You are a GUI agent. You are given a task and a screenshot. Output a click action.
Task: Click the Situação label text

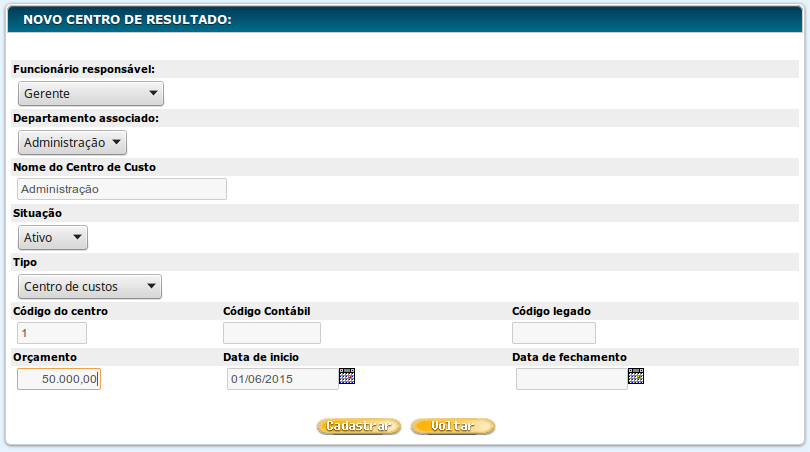pos(37,213)
